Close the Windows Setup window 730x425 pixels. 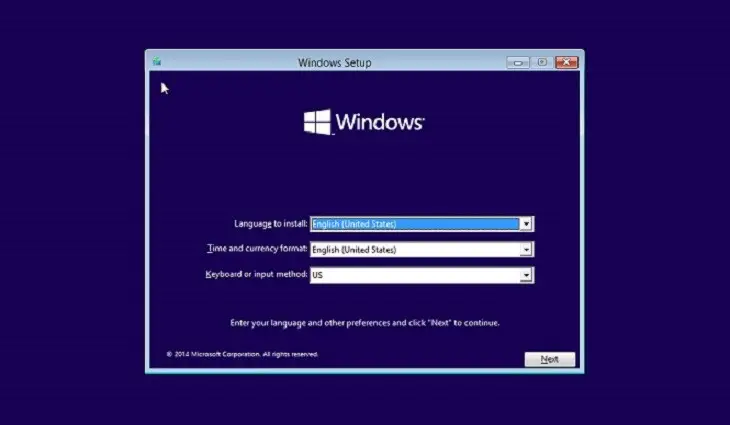point(567,62)
